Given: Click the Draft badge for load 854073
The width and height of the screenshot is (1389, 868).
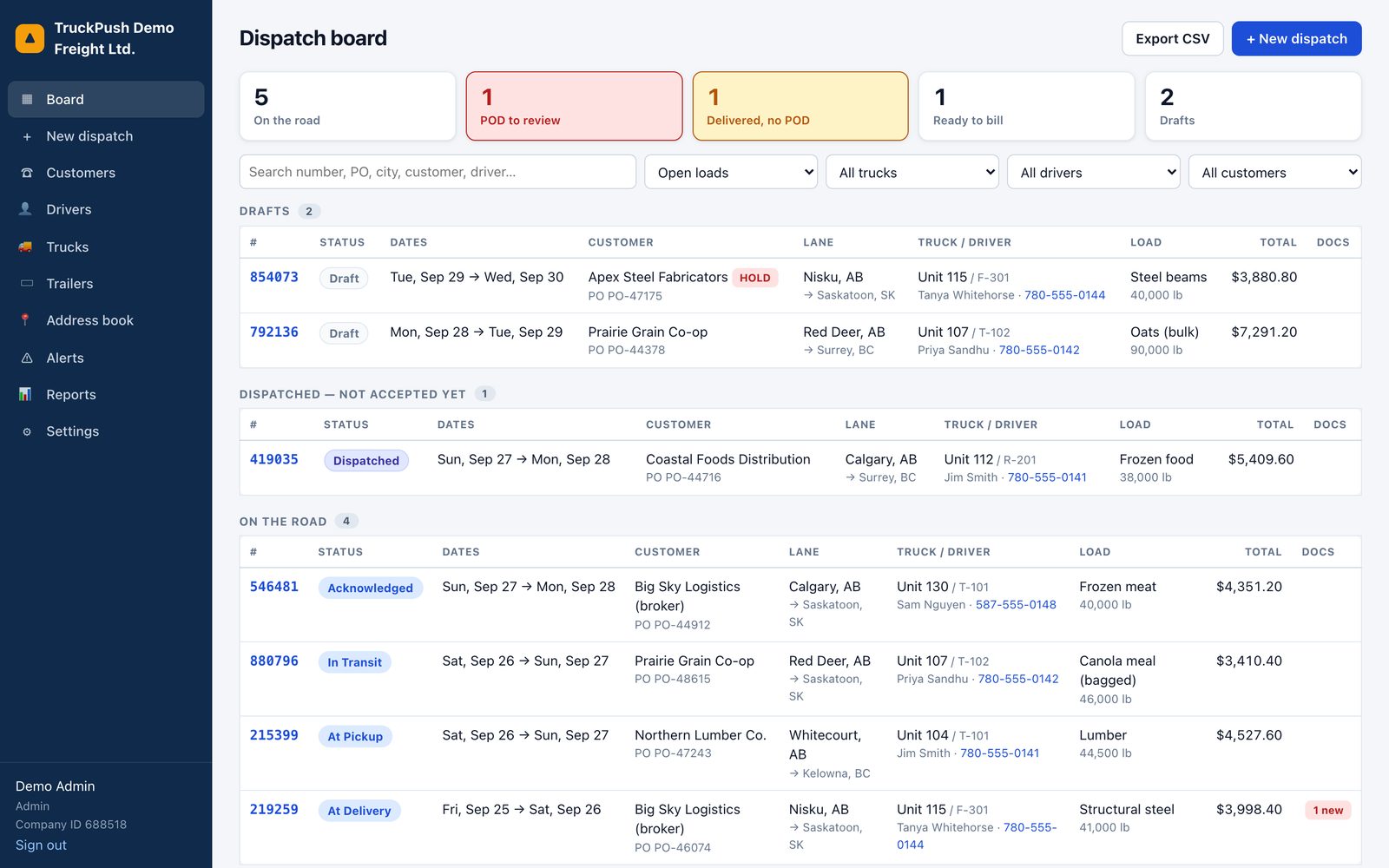Looking at the screenshot, I should [344, 279].
